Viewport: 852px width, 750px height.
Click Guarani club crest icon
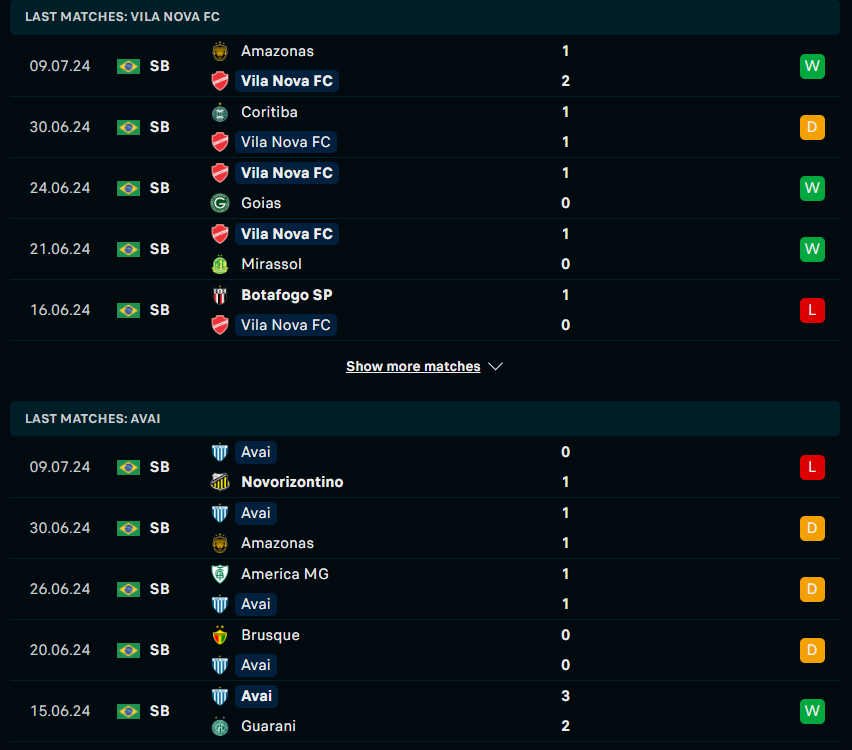(x=220, y=726)
